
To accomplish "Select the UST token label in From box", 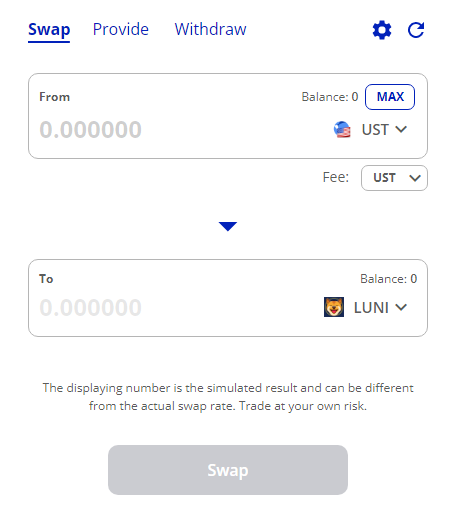I will pyautogui.click(x=375, y=129).
